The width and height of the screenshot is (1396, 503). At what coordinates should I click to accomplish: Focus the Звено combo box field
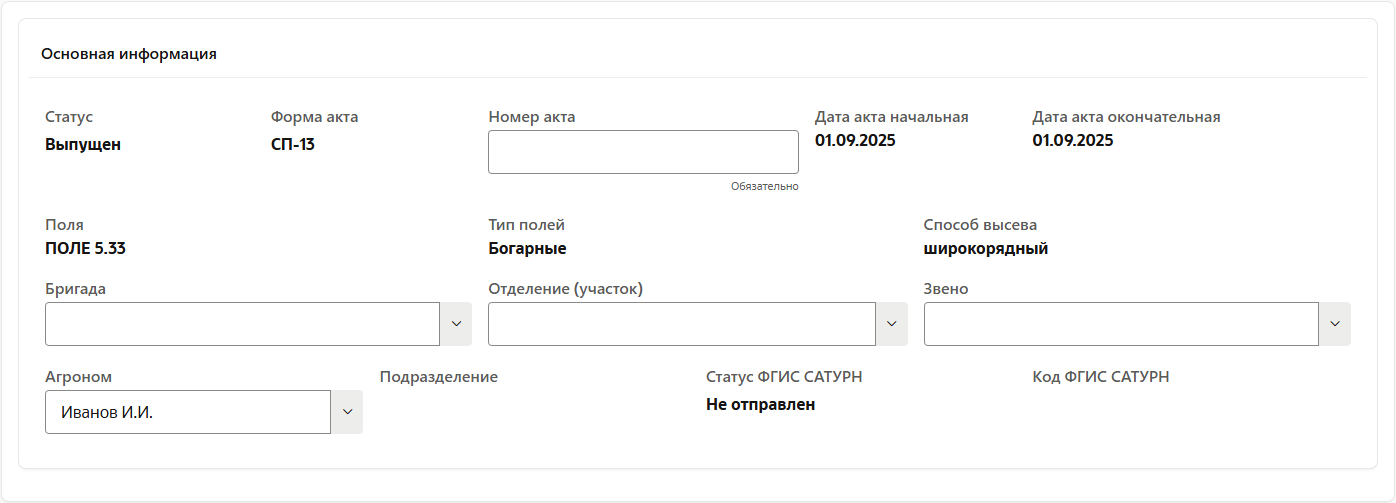tap(1120, 324)
